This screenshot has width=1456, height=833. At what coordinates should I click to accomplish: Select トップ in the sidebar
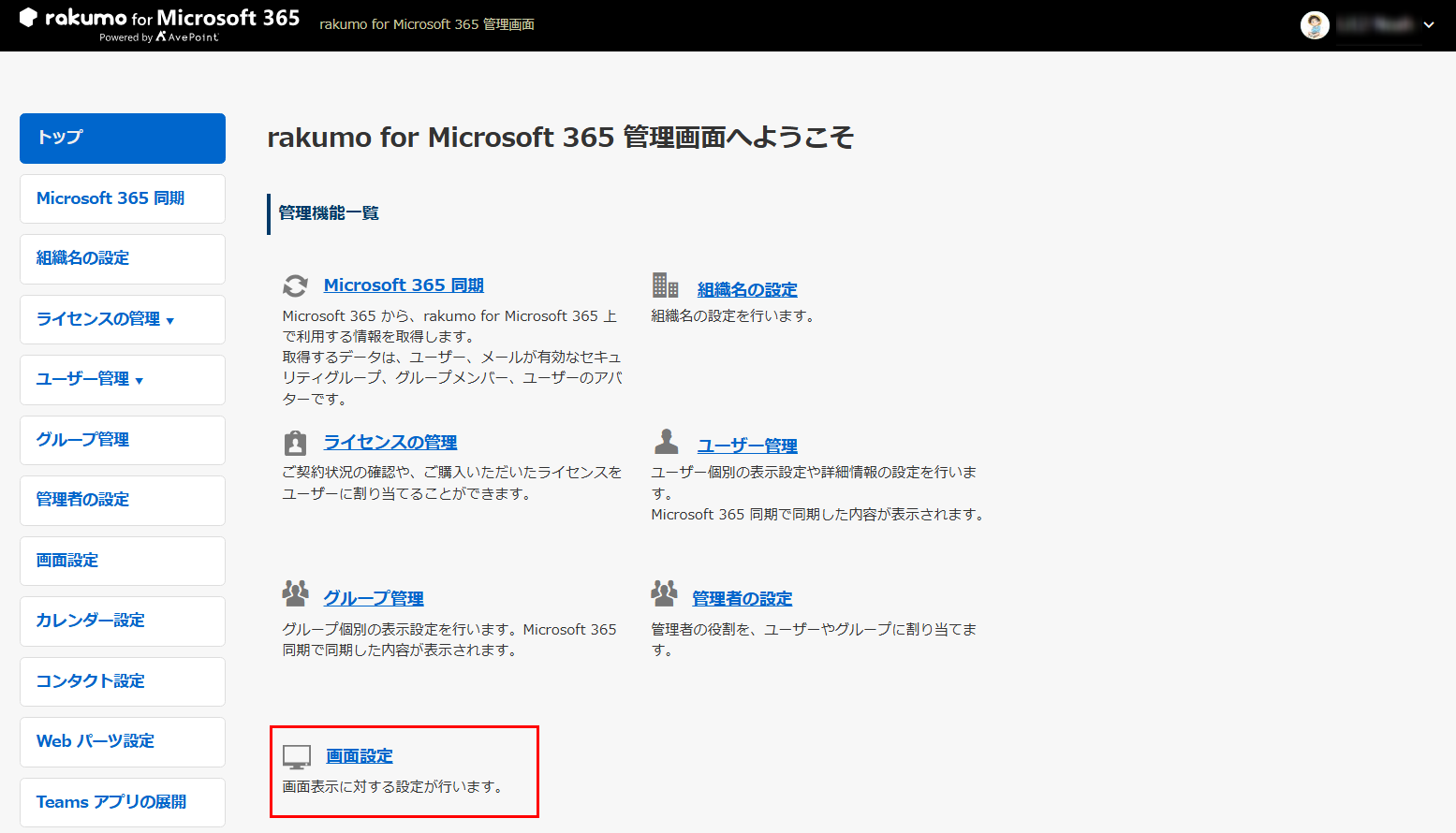point(123,139)
